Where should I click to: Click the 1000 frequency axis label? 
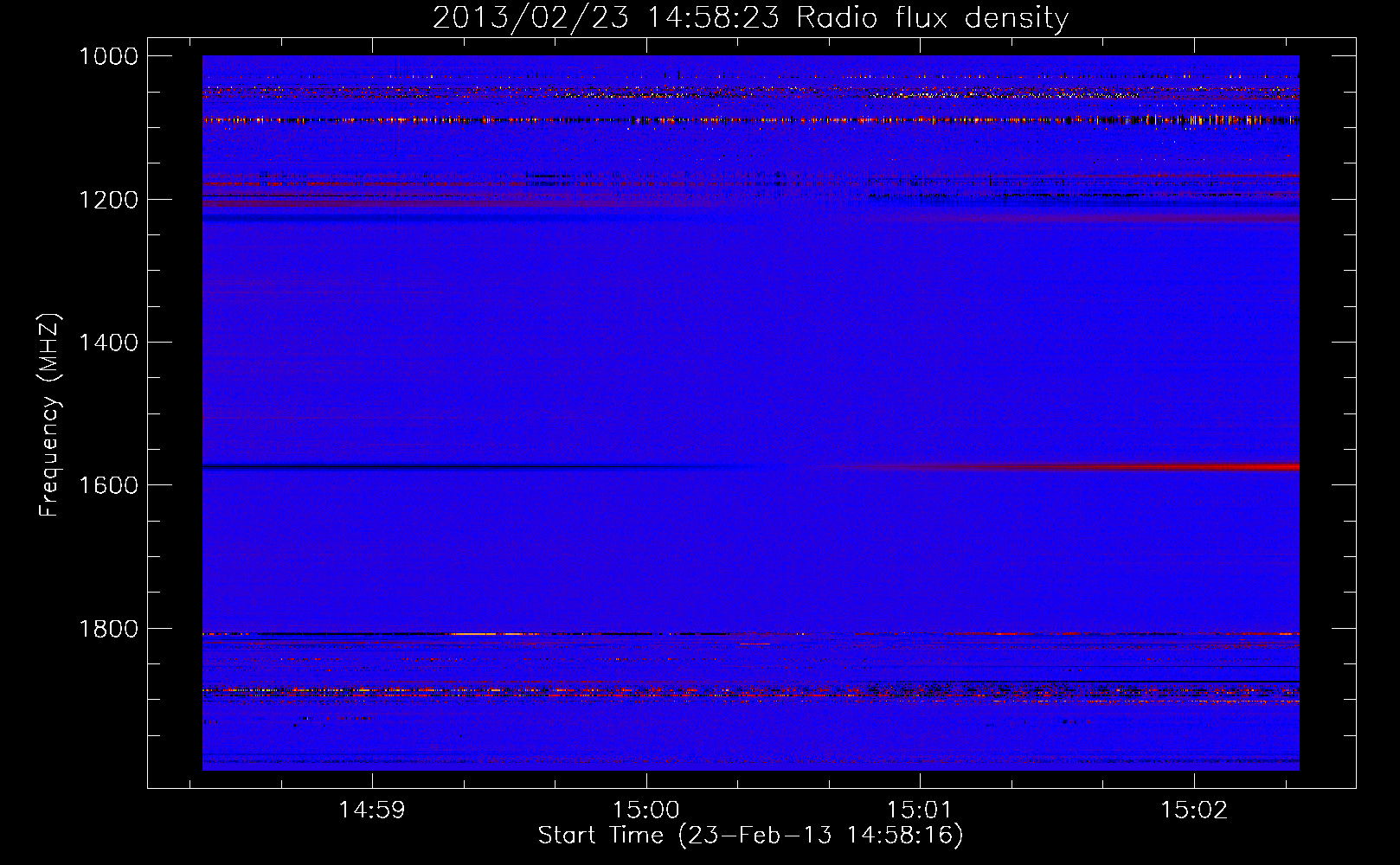pyautogui.click(x=108, y=56)
